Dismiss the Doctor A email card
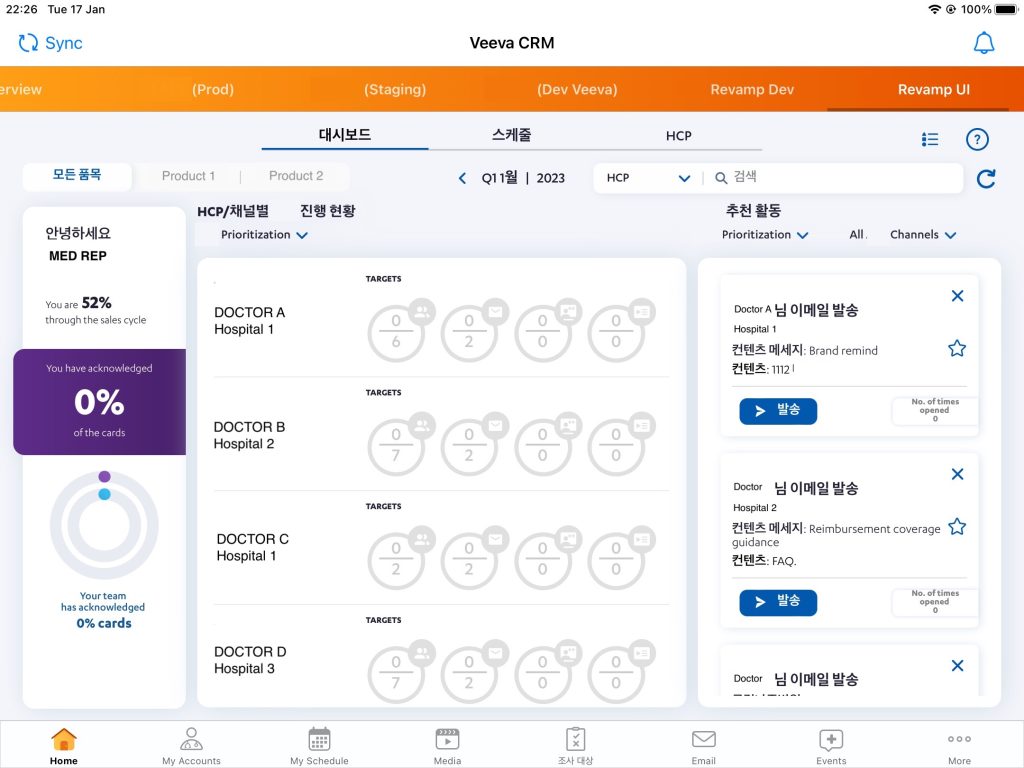1024x768 pixels. tap(957, 296)
